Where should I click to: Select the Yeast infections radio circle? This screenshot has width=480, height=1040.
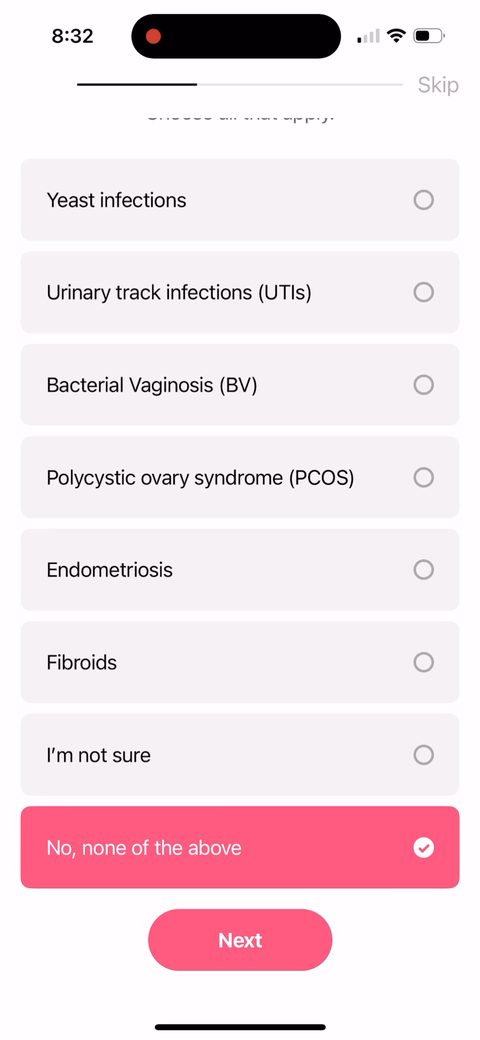coord(424,200)
